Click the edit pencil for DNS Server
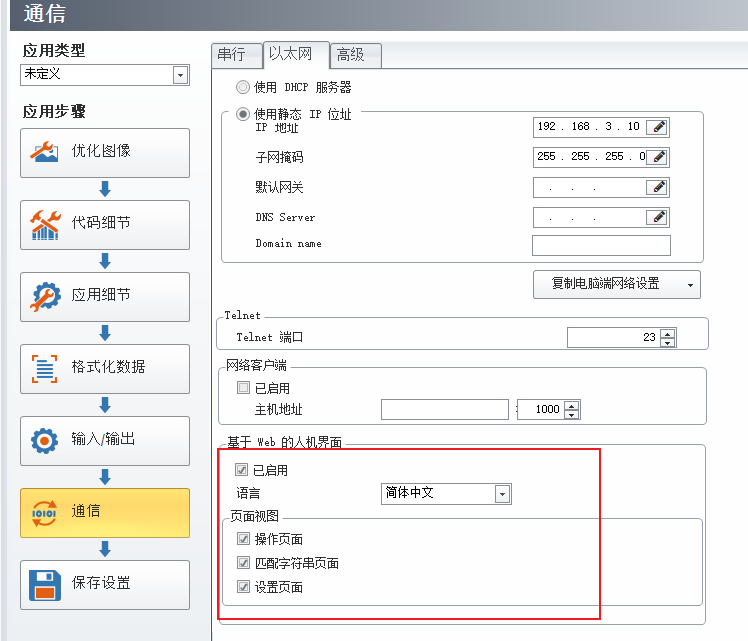Viewport: 748px width, 641px height. 657,217
